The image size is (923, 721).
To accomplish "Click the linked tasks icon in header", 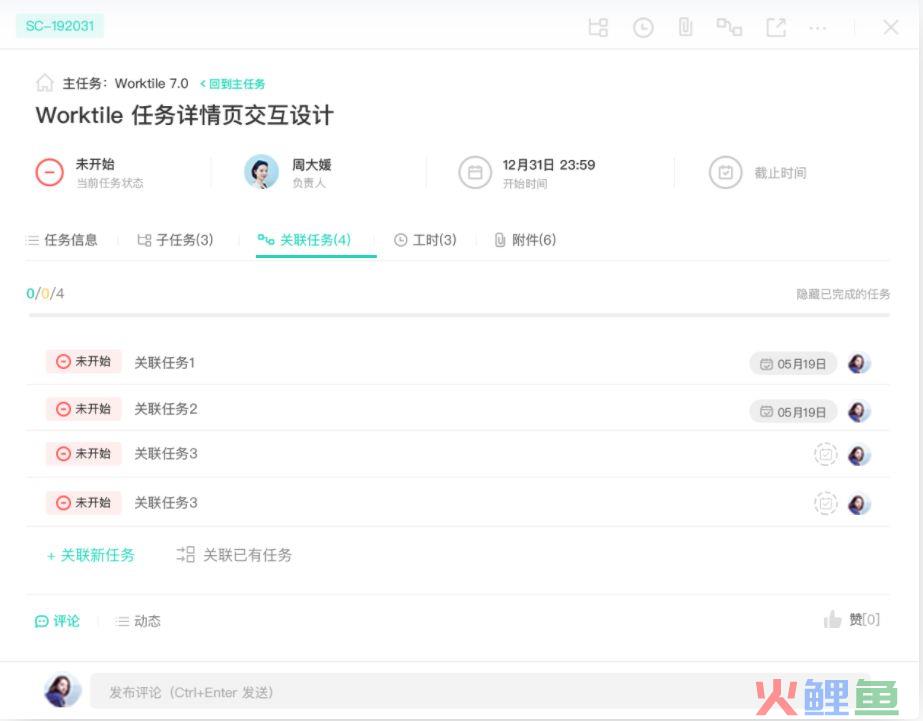I will point(729,27).
